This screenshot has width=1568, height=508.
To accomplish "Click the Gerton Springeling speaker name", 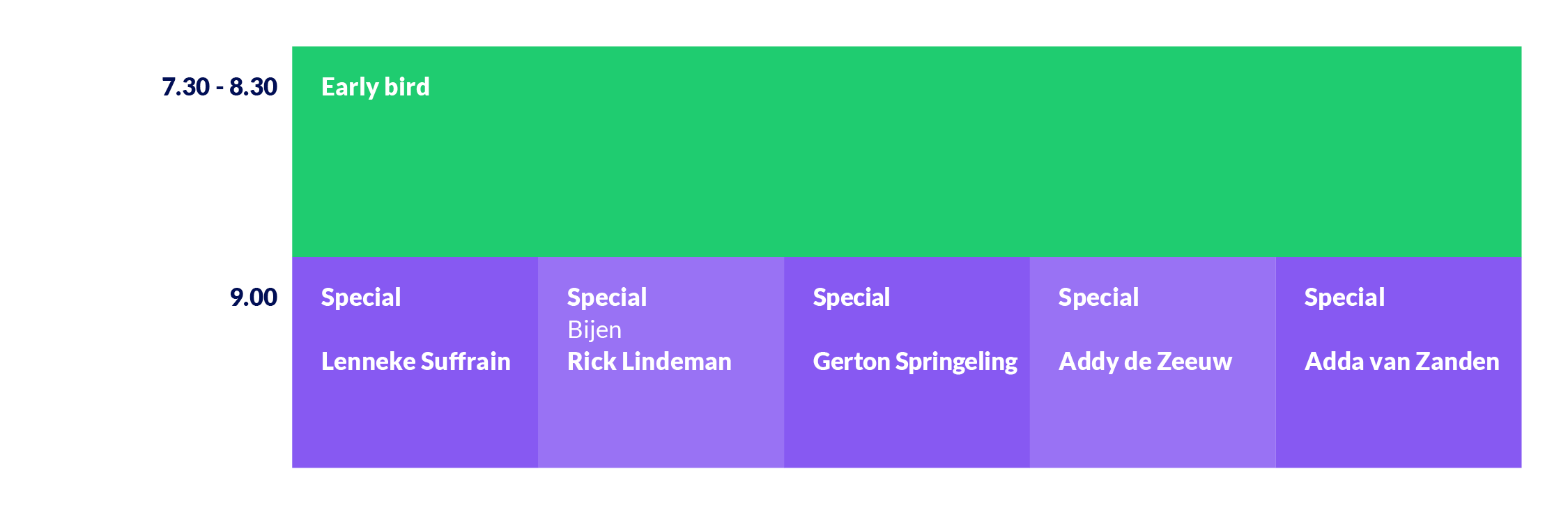I will 915,362.
